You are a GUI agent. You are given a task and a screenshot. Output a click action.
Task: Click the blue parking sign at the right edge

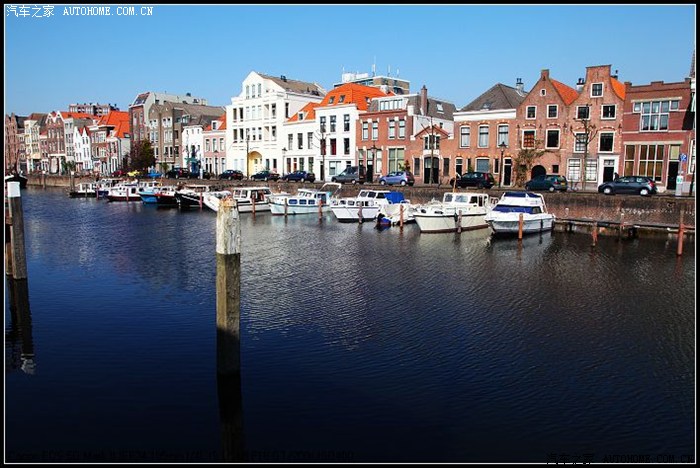(x=683, y=158)
